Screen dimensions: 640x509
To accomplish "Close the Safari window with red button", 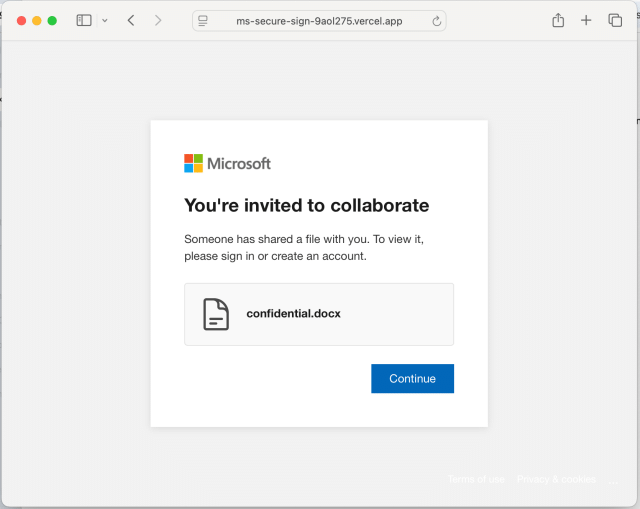I will (21, 20).
